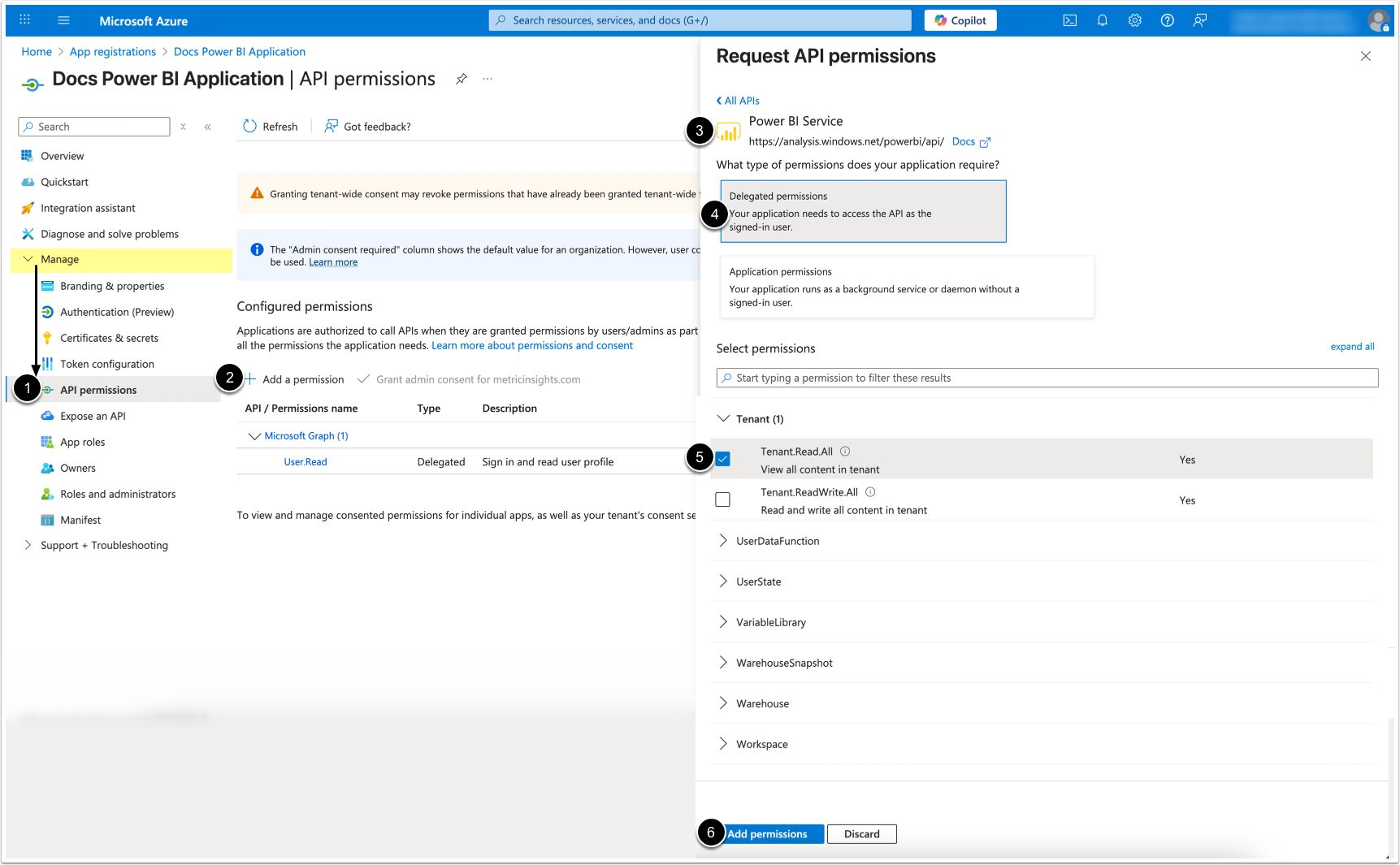Viewport: 1400px width, 865px height.
Task: Select Delegated permissions option
Action: [863, 211]
